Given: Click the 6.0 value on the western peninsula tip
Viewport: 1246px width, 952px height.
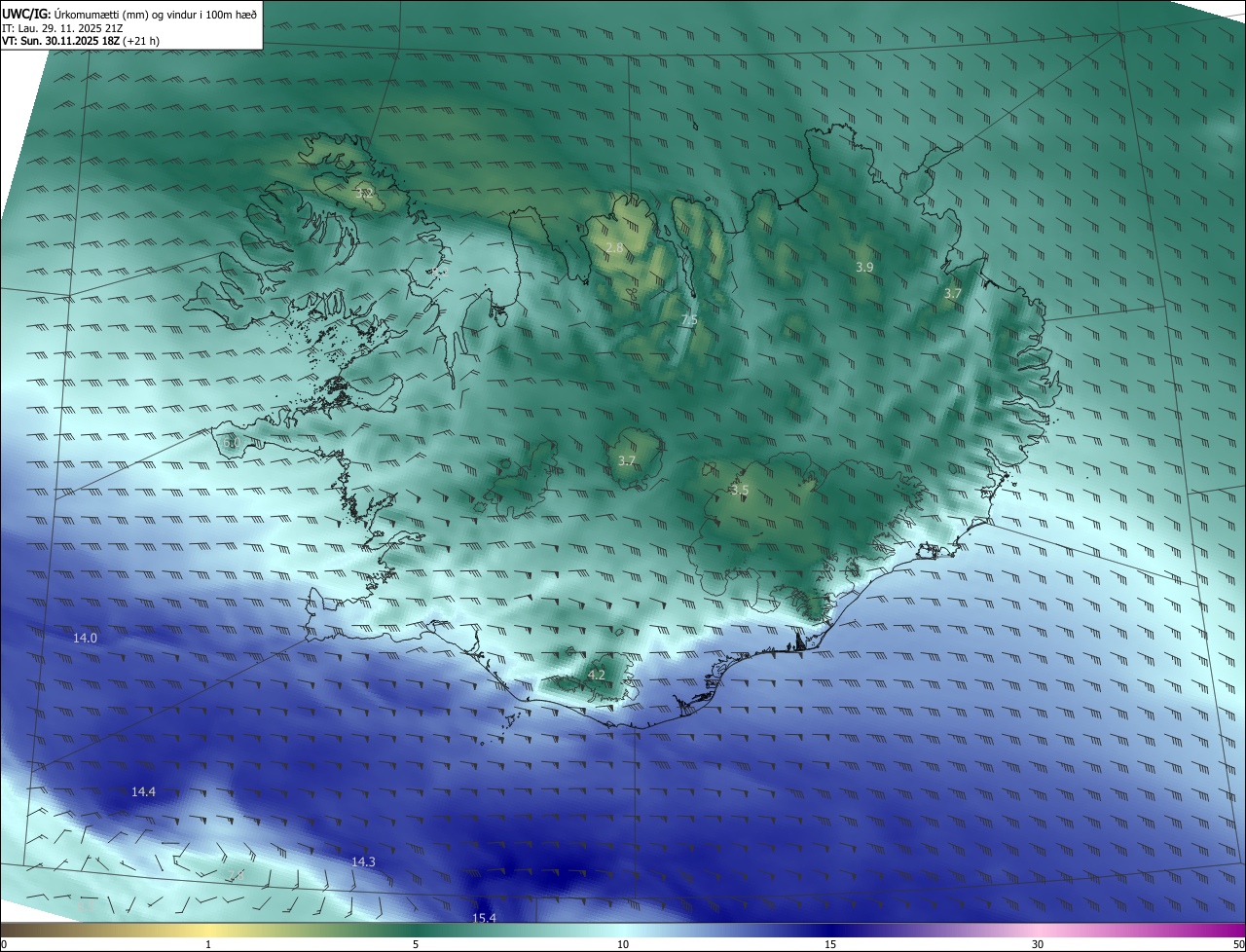Looking at the screenshot, I should coord(231,443).
